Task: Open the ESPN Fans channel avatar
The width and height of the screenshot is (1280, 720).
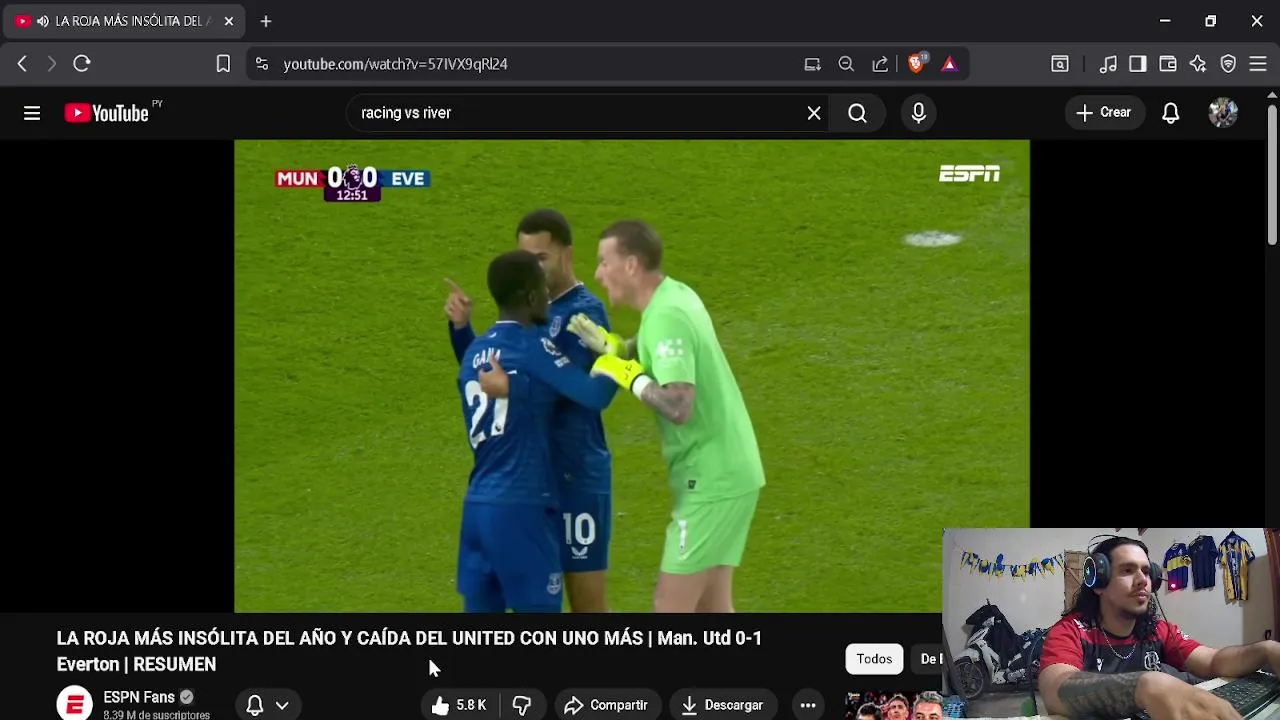Action: 75,703
